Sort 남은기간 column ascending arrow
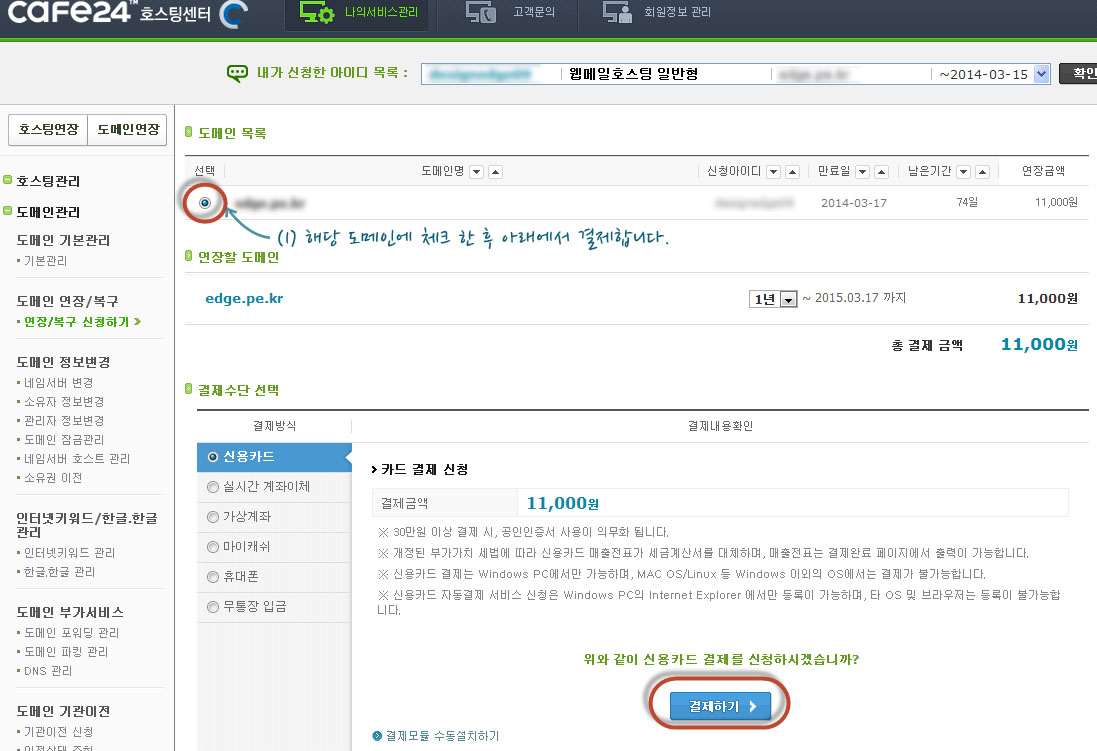The width and height of the screenshot is (1097, 751). [982, 172]
